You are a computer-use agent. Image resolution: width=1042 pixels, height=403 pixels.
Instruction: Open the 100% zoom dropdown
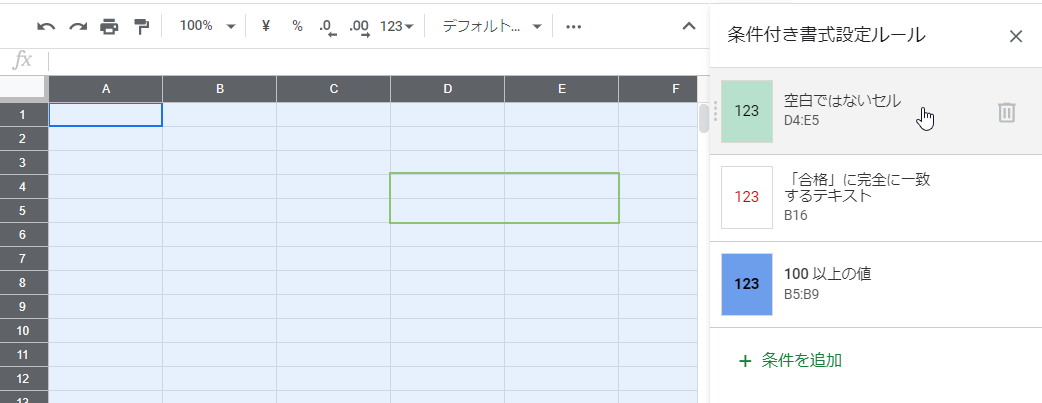pyautogui.click(x=207, y=27)
